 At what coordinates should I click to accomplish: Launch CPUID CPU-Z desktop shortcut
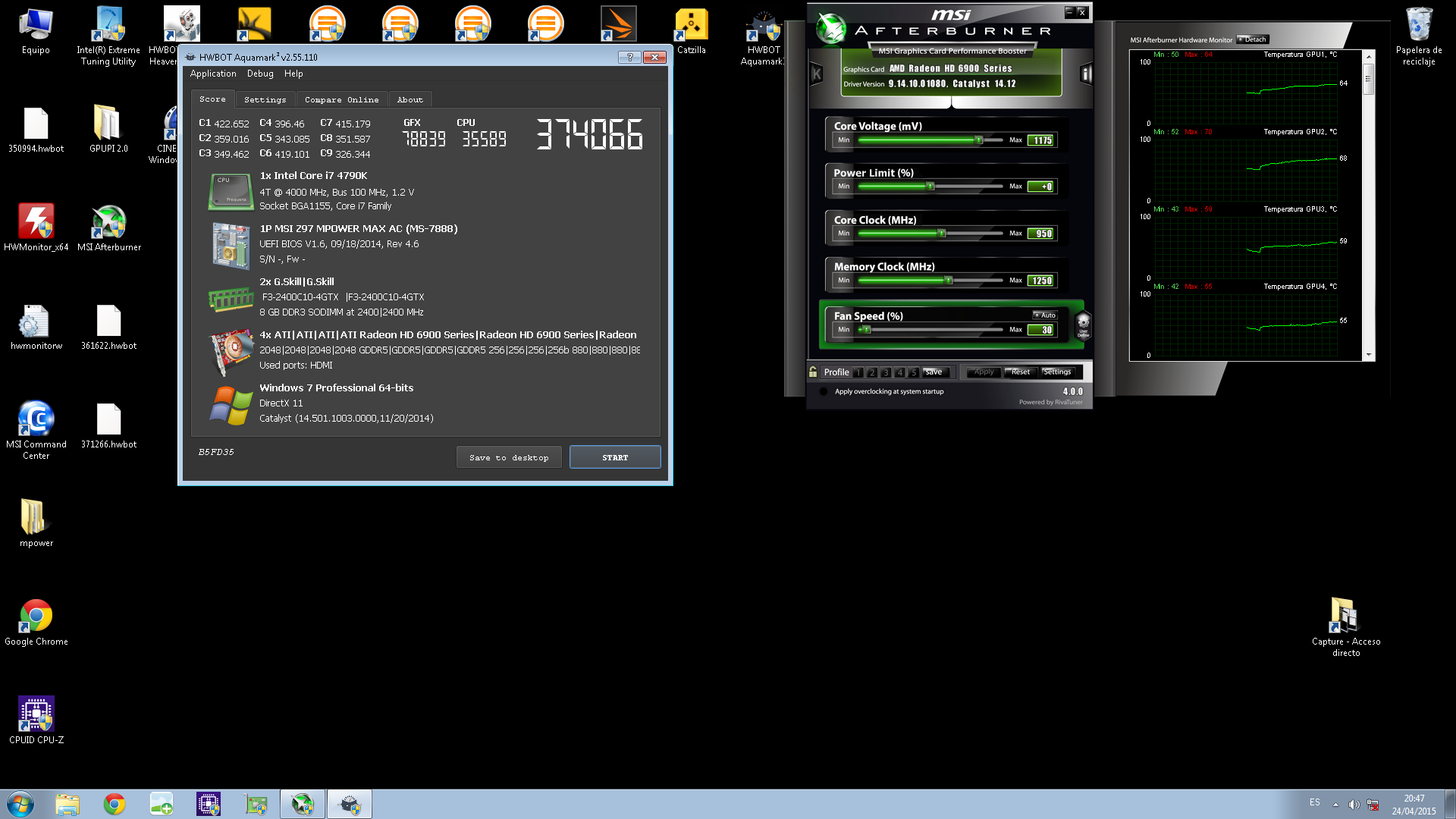tap(36, 720)
